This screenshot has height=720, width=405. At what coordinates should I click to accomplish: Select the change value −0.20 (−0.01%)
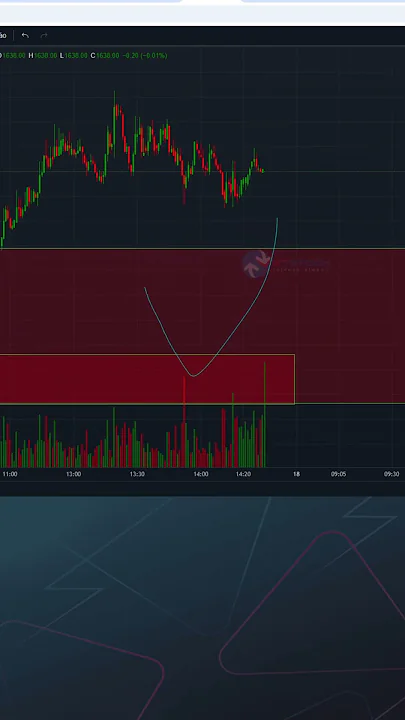click(145, 56)
